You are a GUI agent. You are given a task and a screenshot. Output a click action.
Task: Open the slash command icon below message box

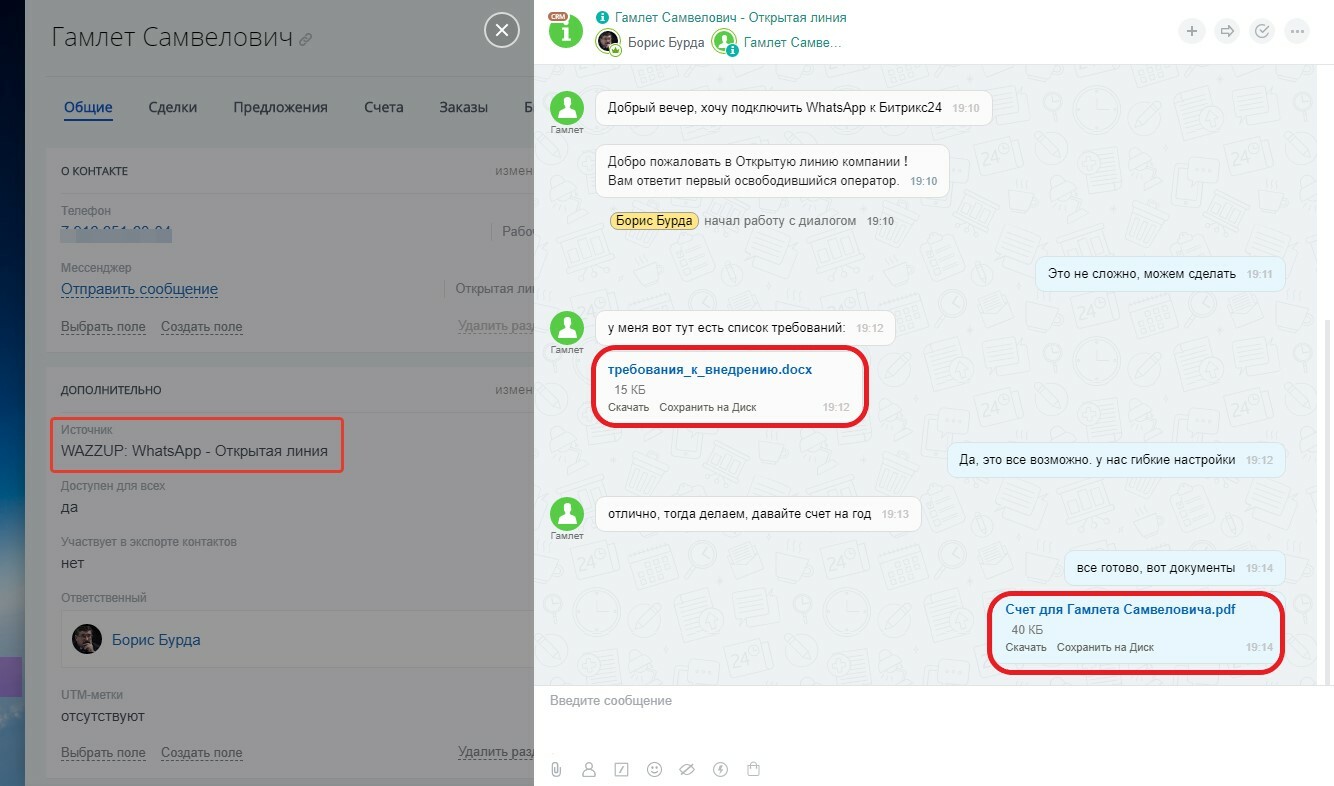tap(621, 769)
